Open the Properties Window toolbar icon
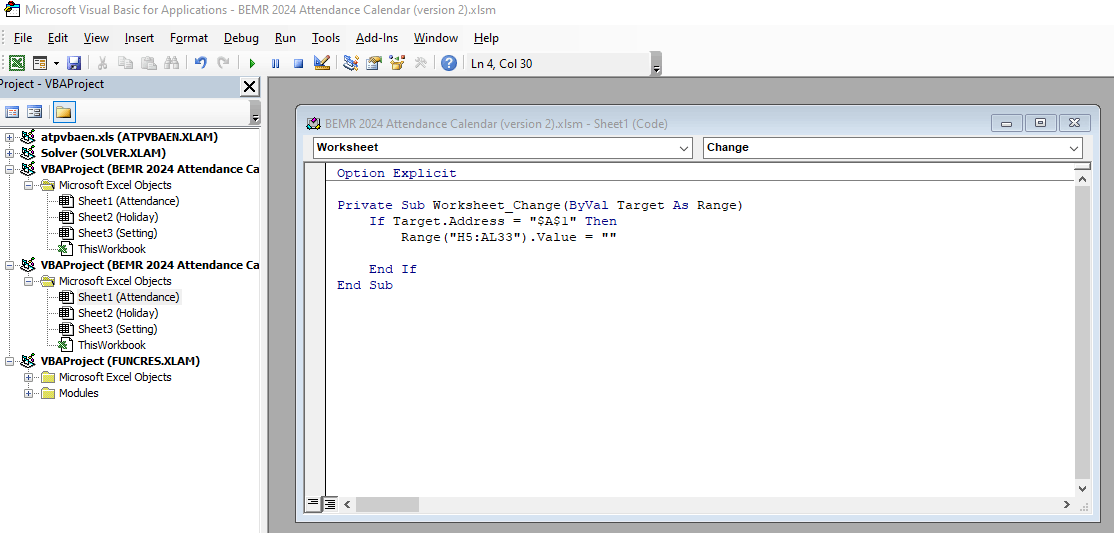 (x=374, y=63)
